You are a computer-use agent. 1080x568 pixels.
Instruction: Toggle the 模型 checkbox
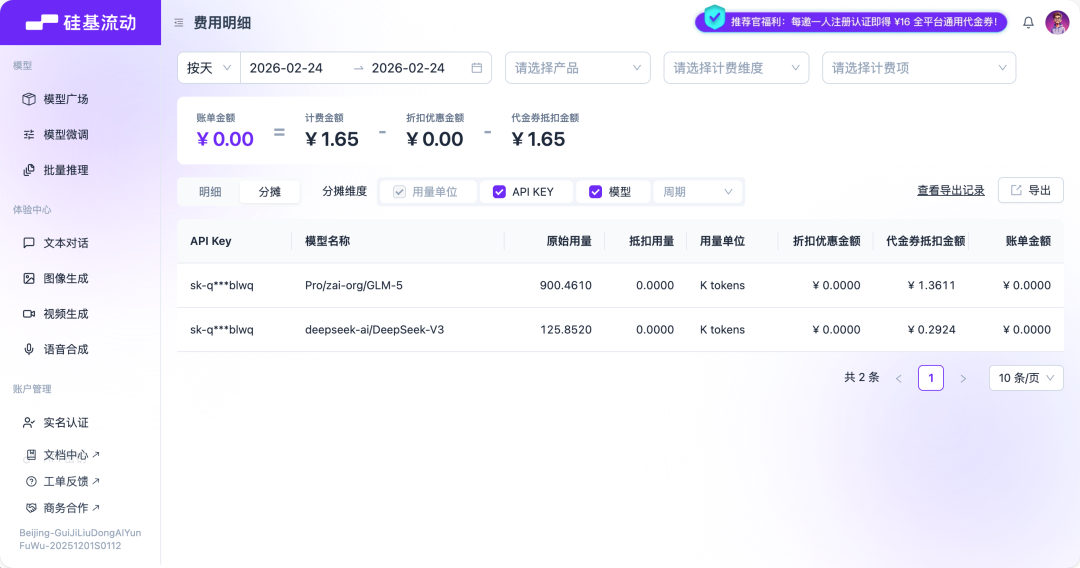point(596,192)
